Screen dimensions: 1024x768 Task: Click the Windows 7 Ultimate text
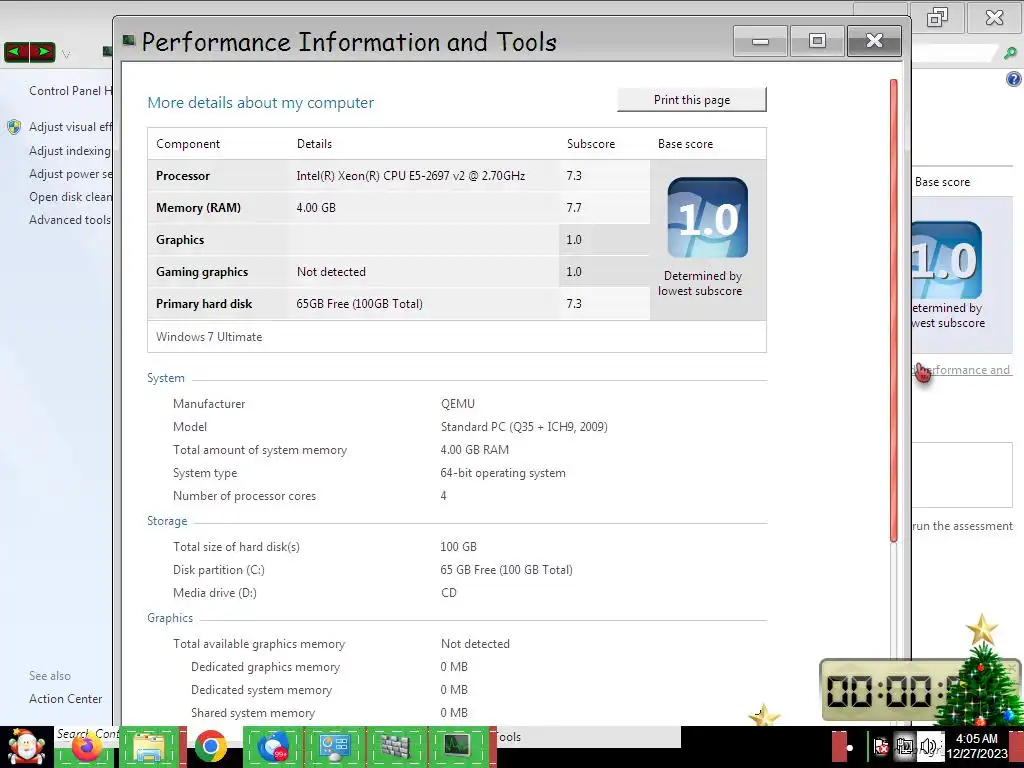209,337
